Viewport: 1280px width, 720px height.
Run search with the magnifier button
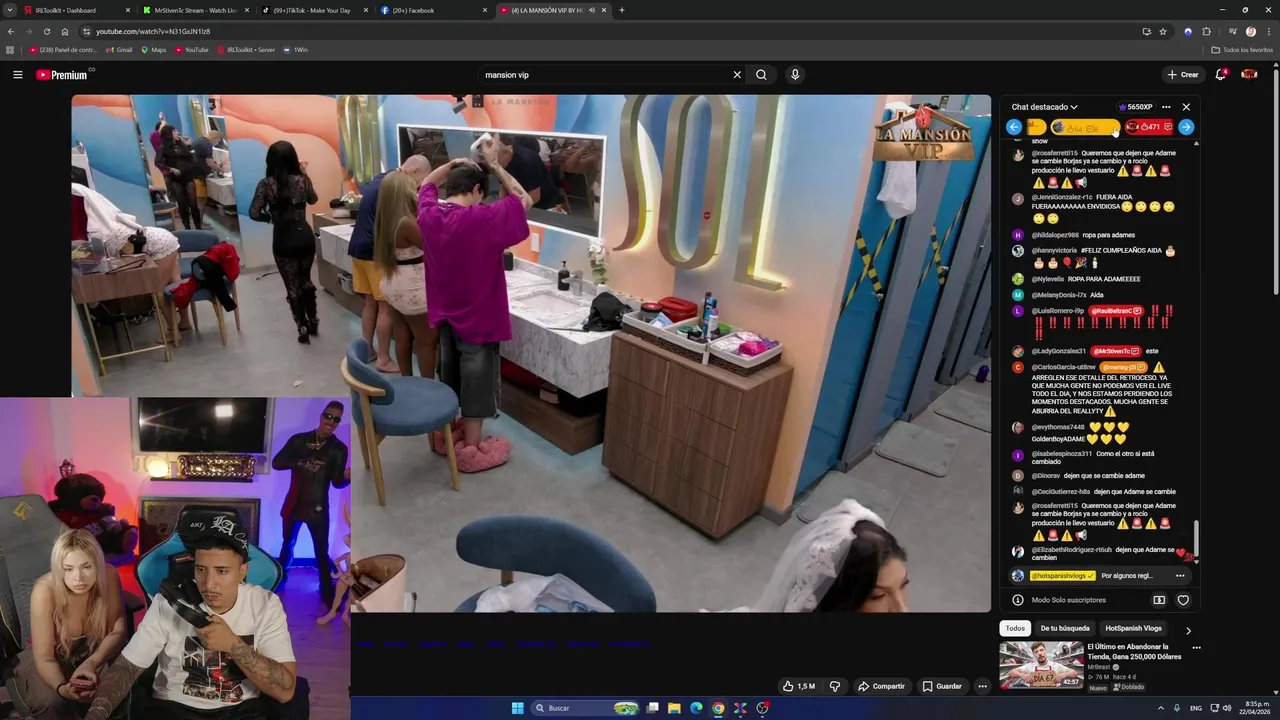point(761,75)
